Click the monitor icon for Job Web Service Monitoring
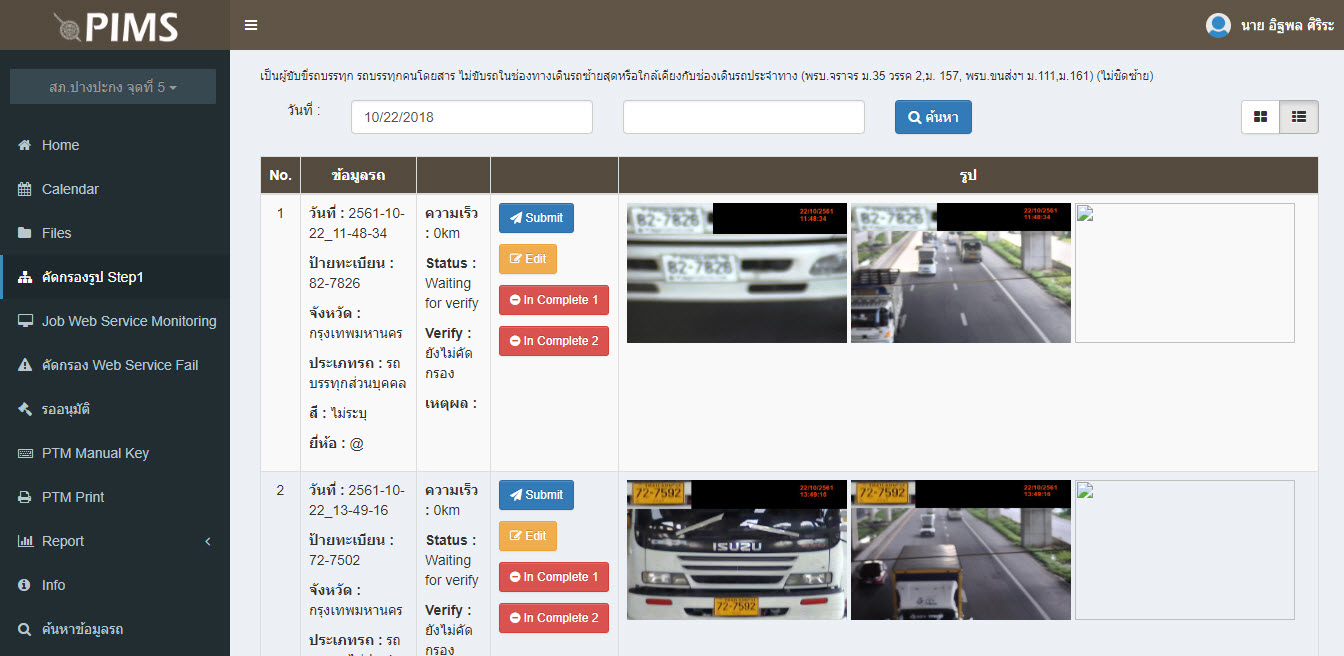1344x656 pixels. 25,321
